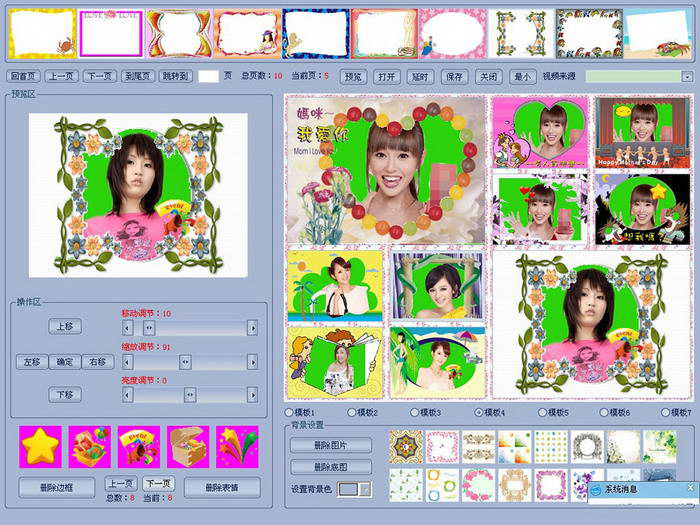Screen dimensions: 700x525
Task: Select 模板2 radio button
Action: tap(352, 412)
